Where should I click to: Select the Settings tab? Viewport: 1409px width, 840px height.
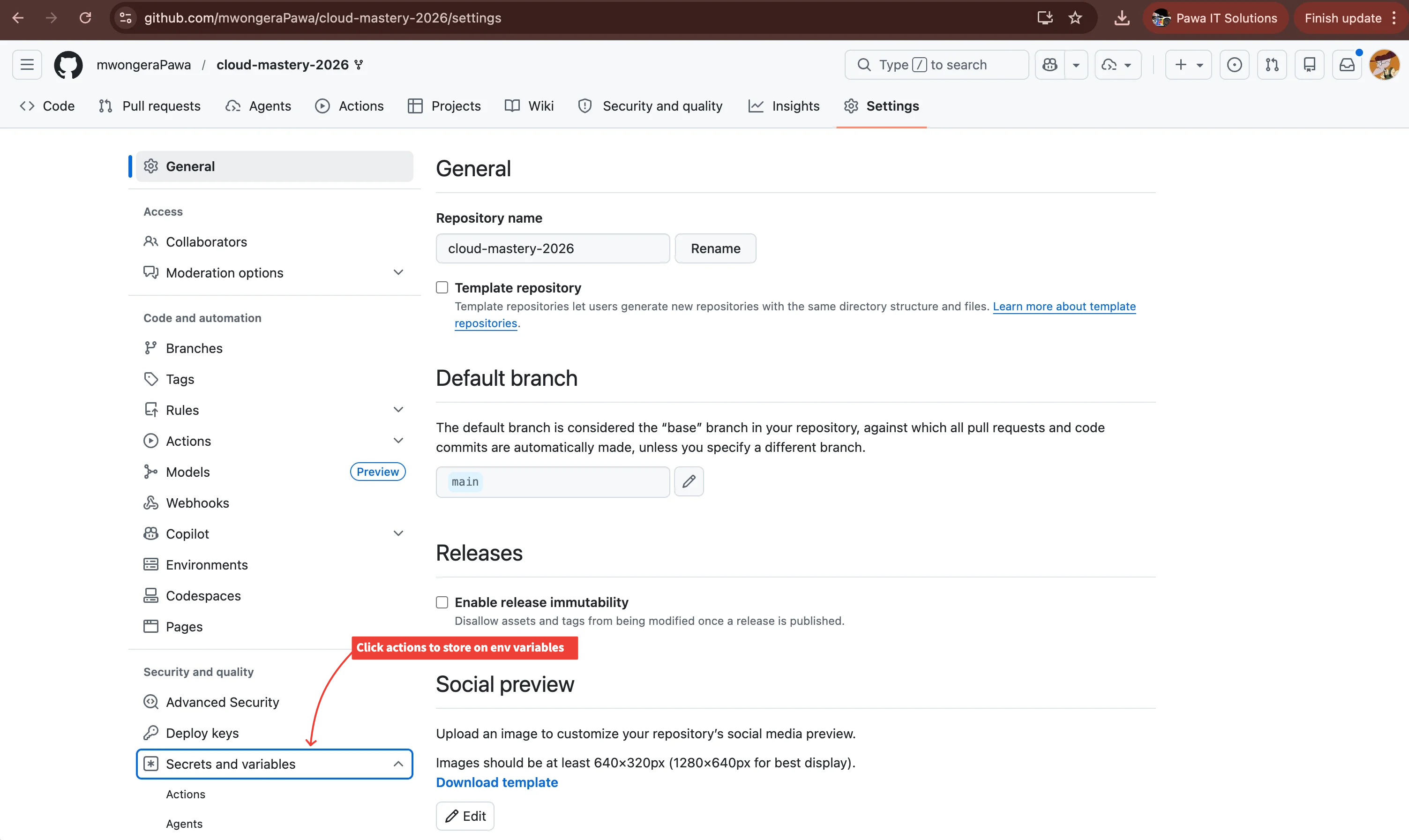coord(881,106)
